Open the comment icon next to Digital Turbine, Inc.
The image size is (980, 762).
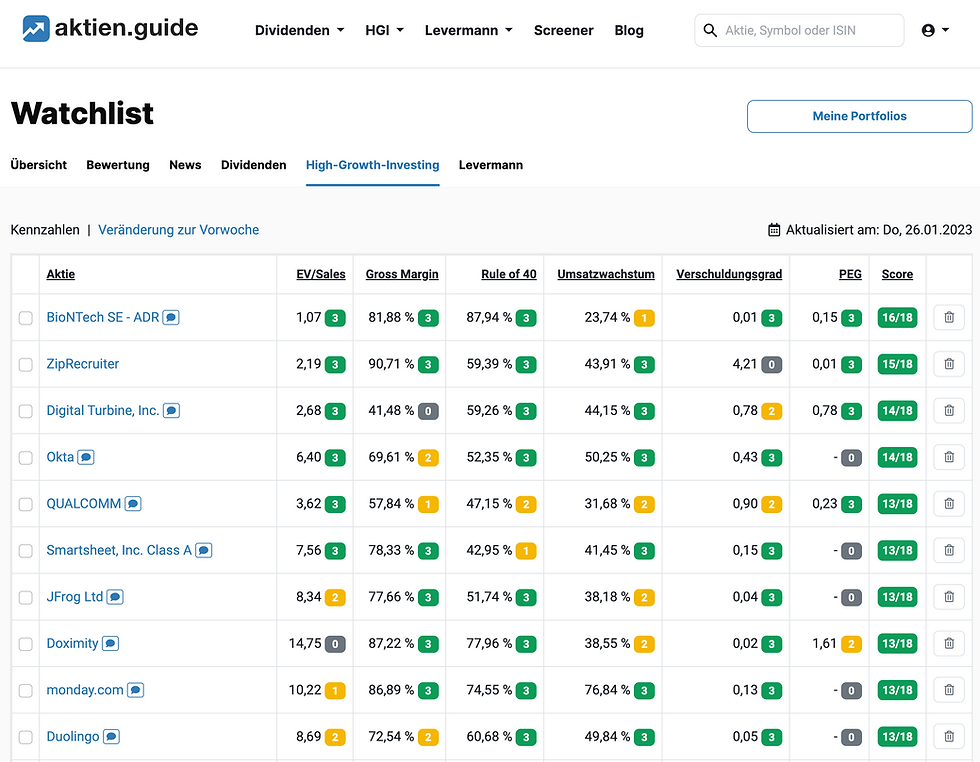tap(171, 411)
